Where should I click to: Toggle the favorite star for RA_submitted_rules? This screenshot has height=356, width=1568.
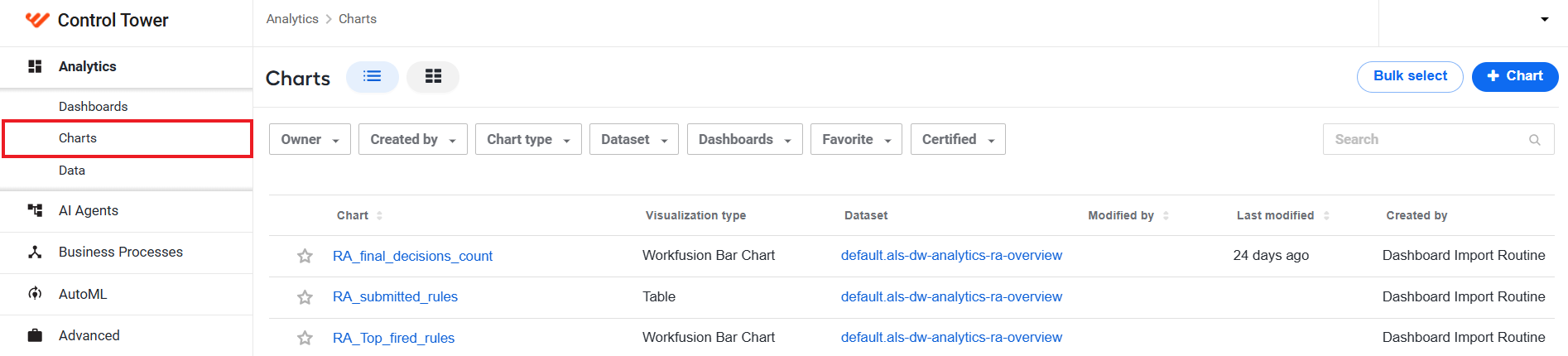coord(305,297)
